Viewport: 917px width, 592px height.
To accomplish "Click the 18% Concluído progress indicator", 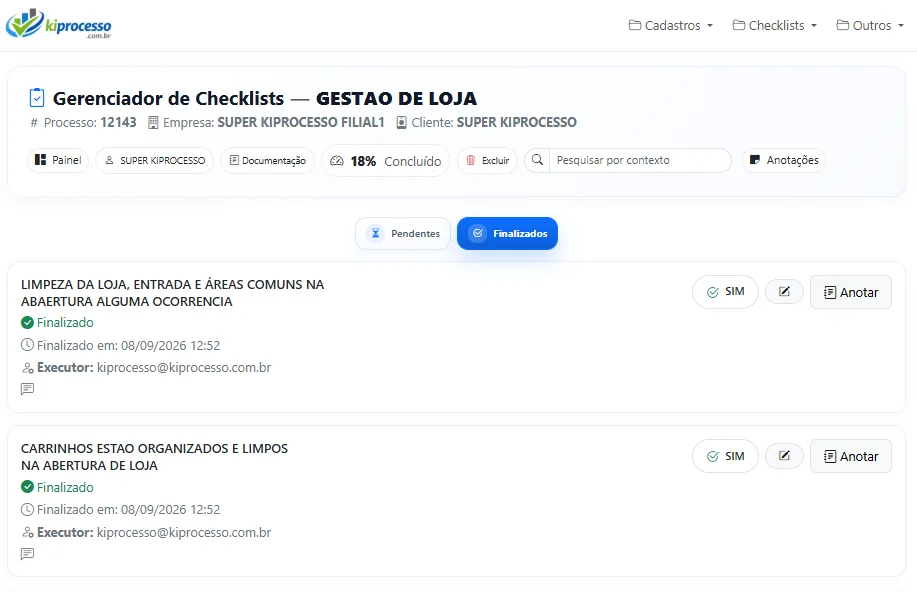I will pyautogui.click(x=385, y=161).
